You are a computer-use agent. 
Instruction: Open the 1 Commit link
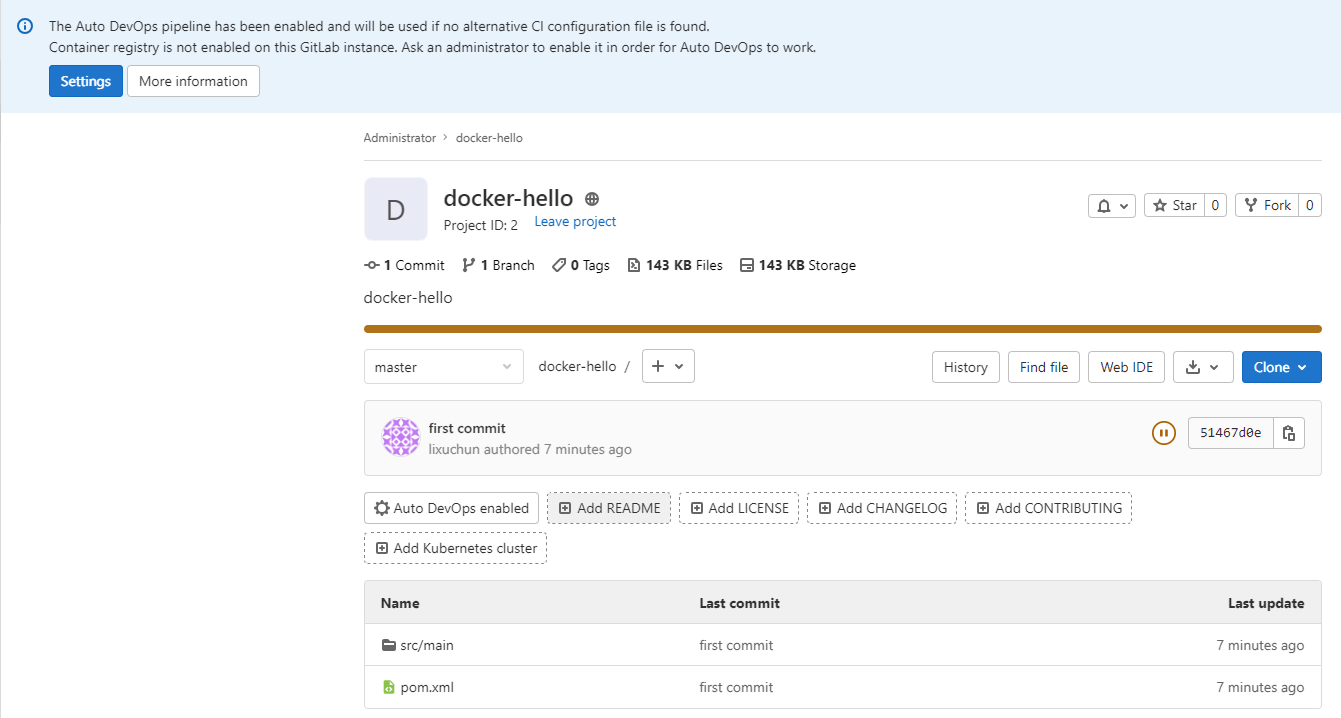tap(405, 265)
